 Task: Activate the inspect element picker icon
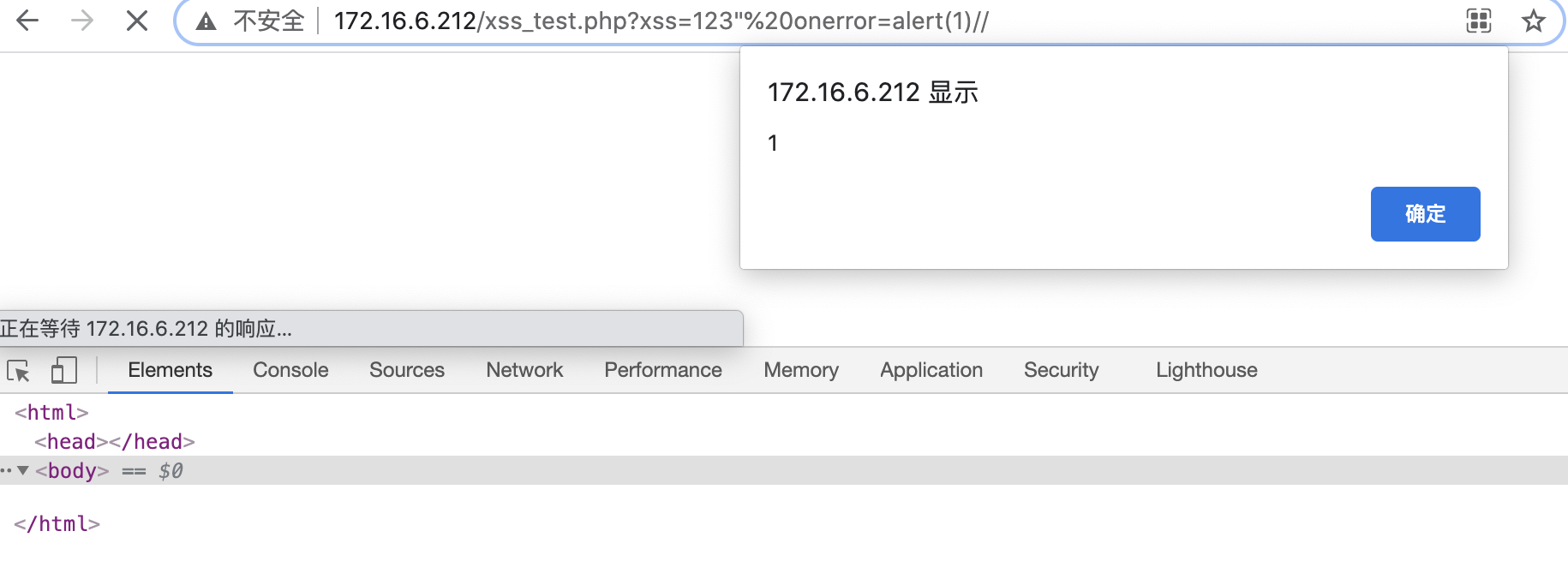point(19,371)
